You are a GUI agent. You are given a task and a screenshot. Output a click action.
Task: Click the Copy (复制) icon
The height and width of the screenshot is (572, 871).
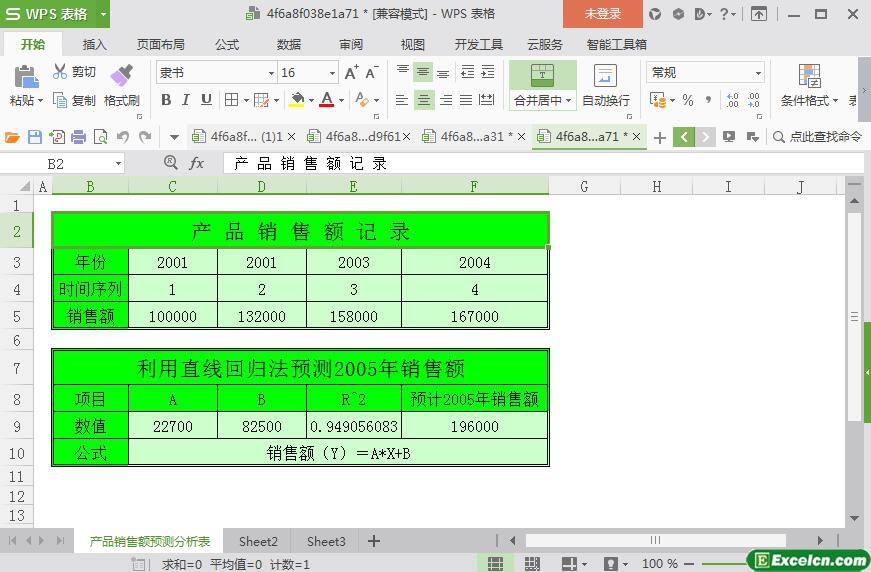coord(60,100)
